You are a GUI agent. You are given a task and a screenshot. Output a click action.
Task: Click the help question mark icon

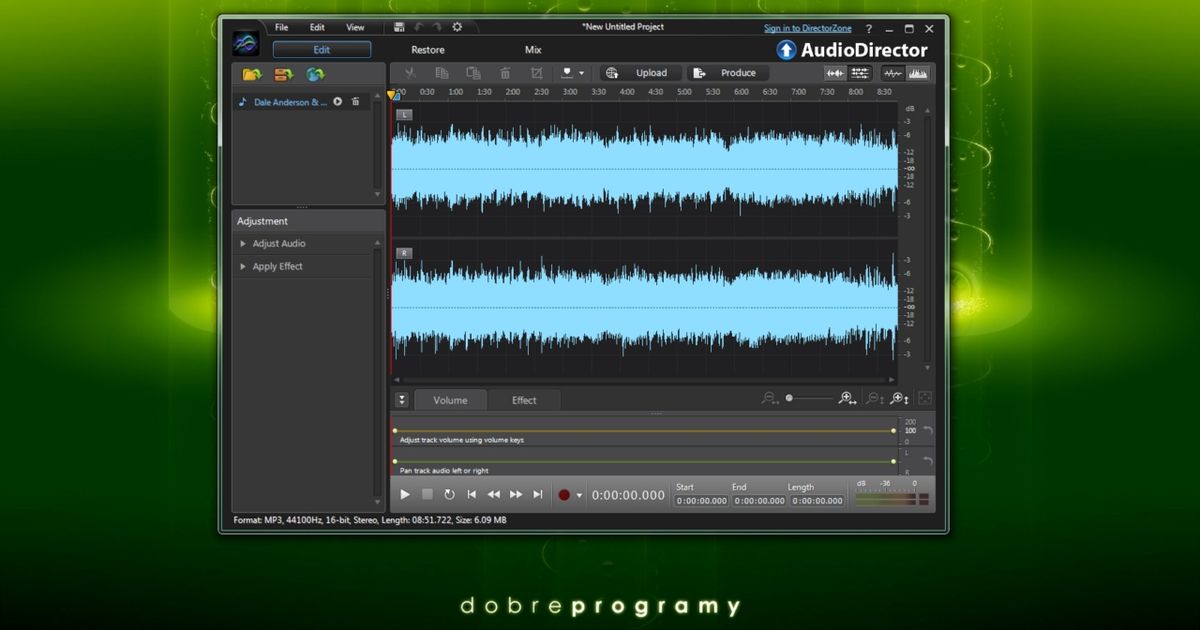(x=868, y=29)
